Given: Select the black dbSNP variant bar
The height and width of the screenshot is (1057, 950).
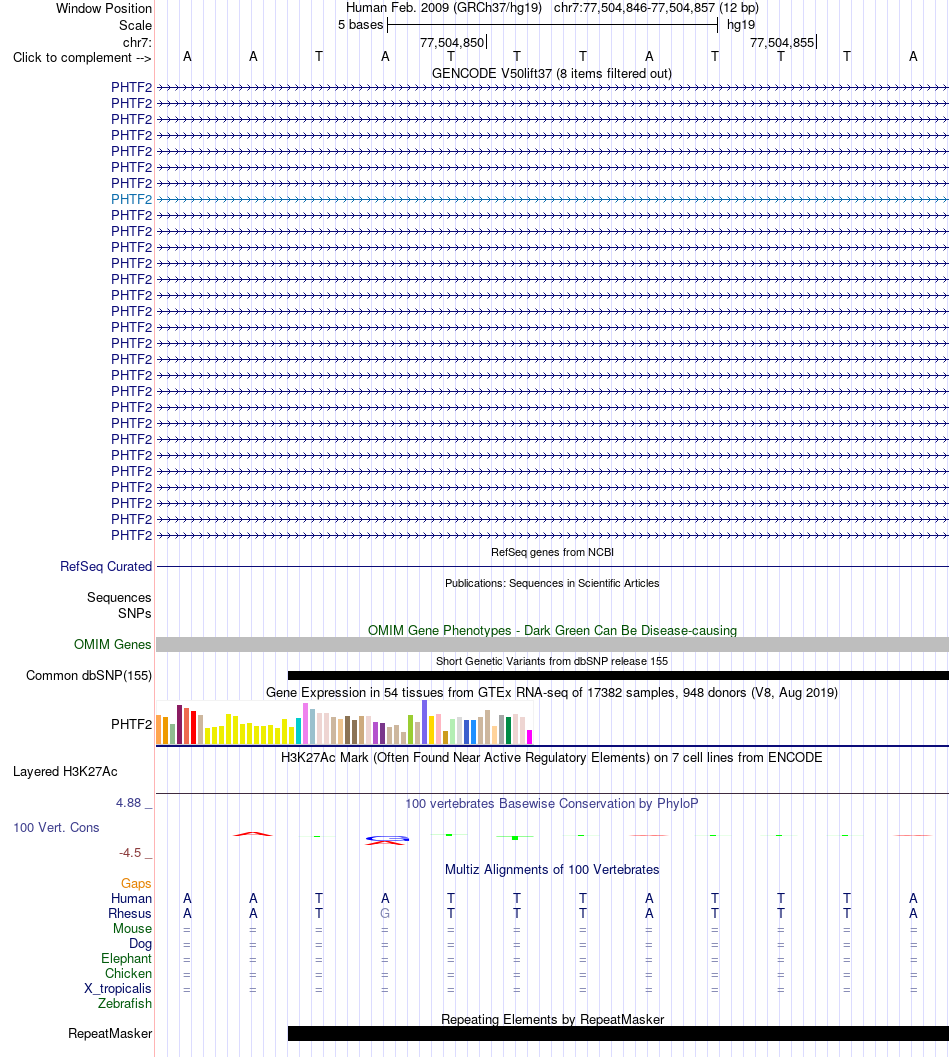Looking at the screenshot, I should (618, 675).
